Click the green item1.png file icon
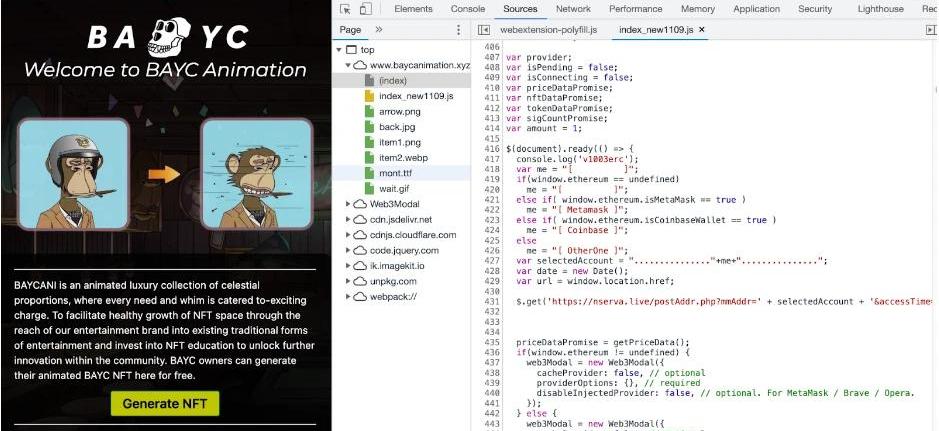 coord(369,142)
